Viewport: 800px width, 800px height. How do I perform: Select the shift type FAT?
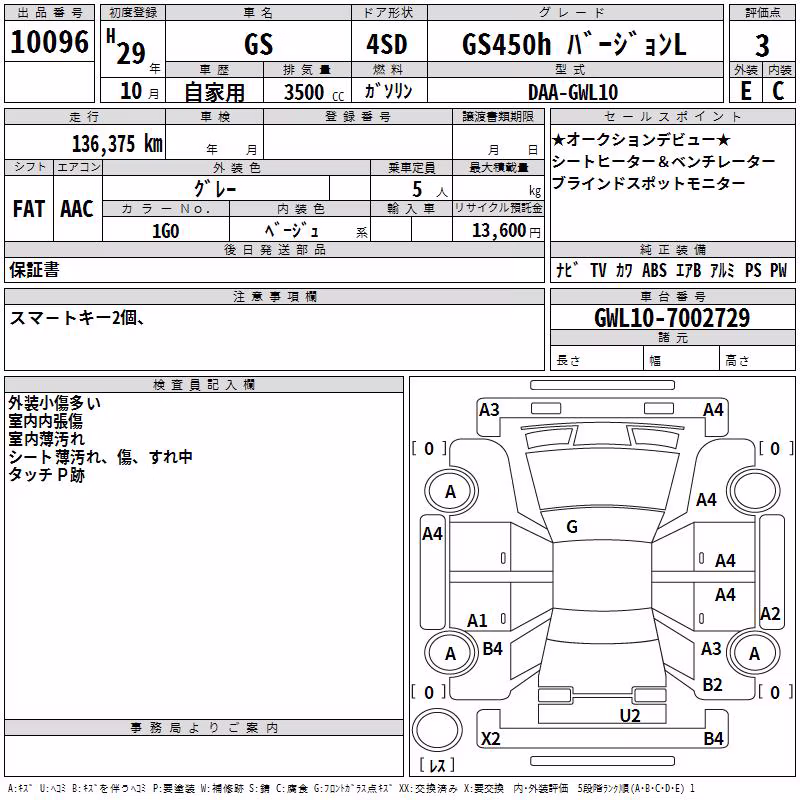(x=29, y=209)
